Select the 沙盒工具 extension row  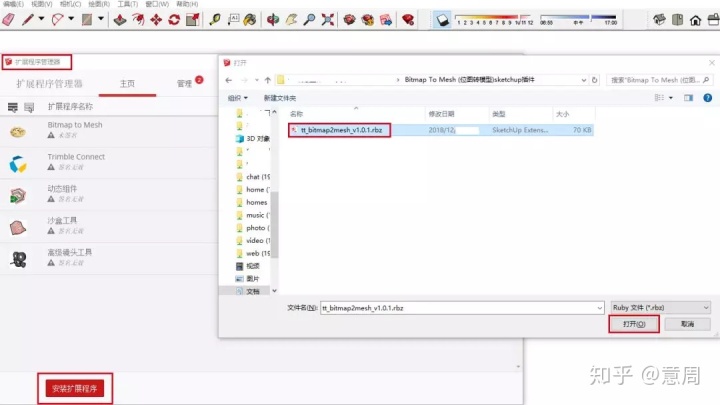pyautogui.click(x=109, y=227)
